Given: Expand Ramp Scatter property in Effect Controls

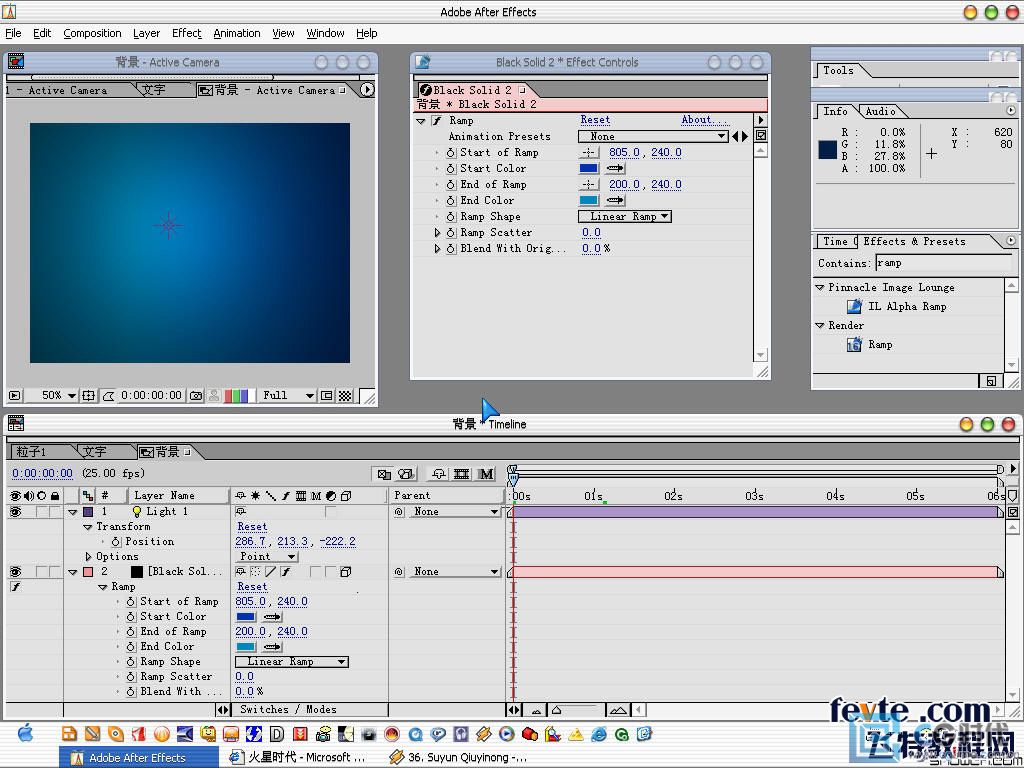Looking at the screenshot, I should coord(437,232).
